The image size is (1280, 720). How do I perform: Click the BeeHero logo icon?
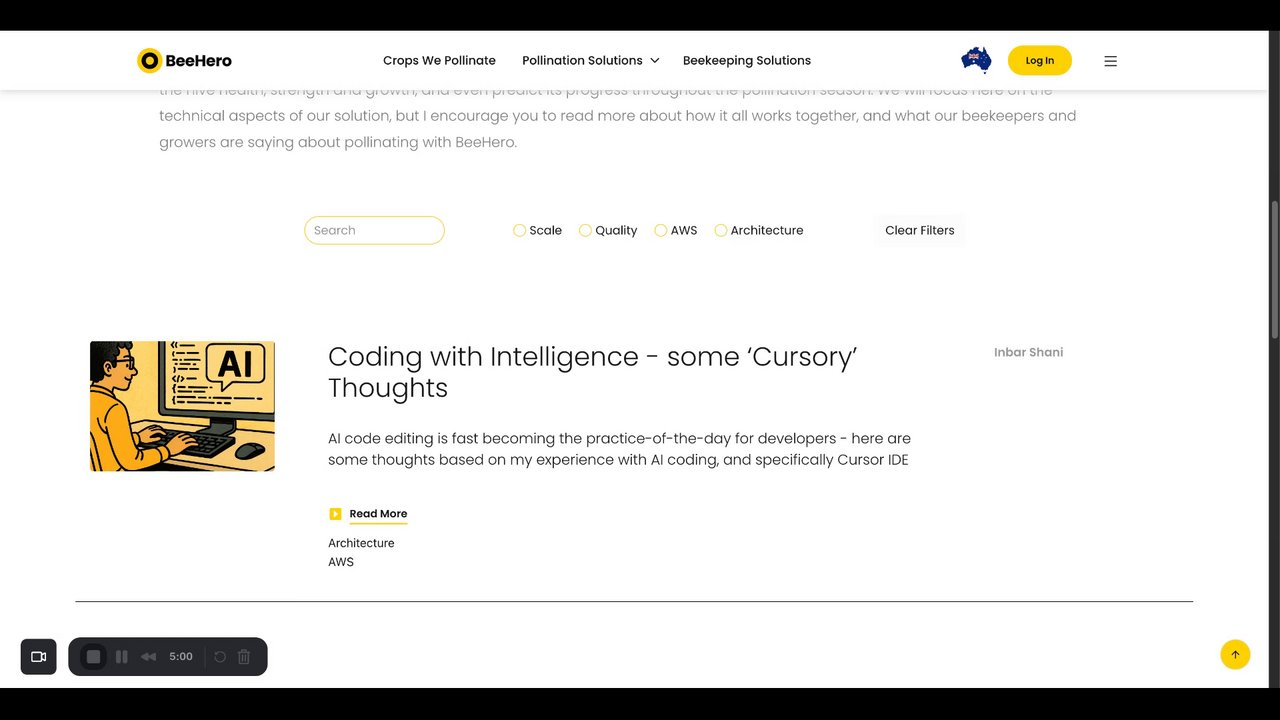pos(149,61)
